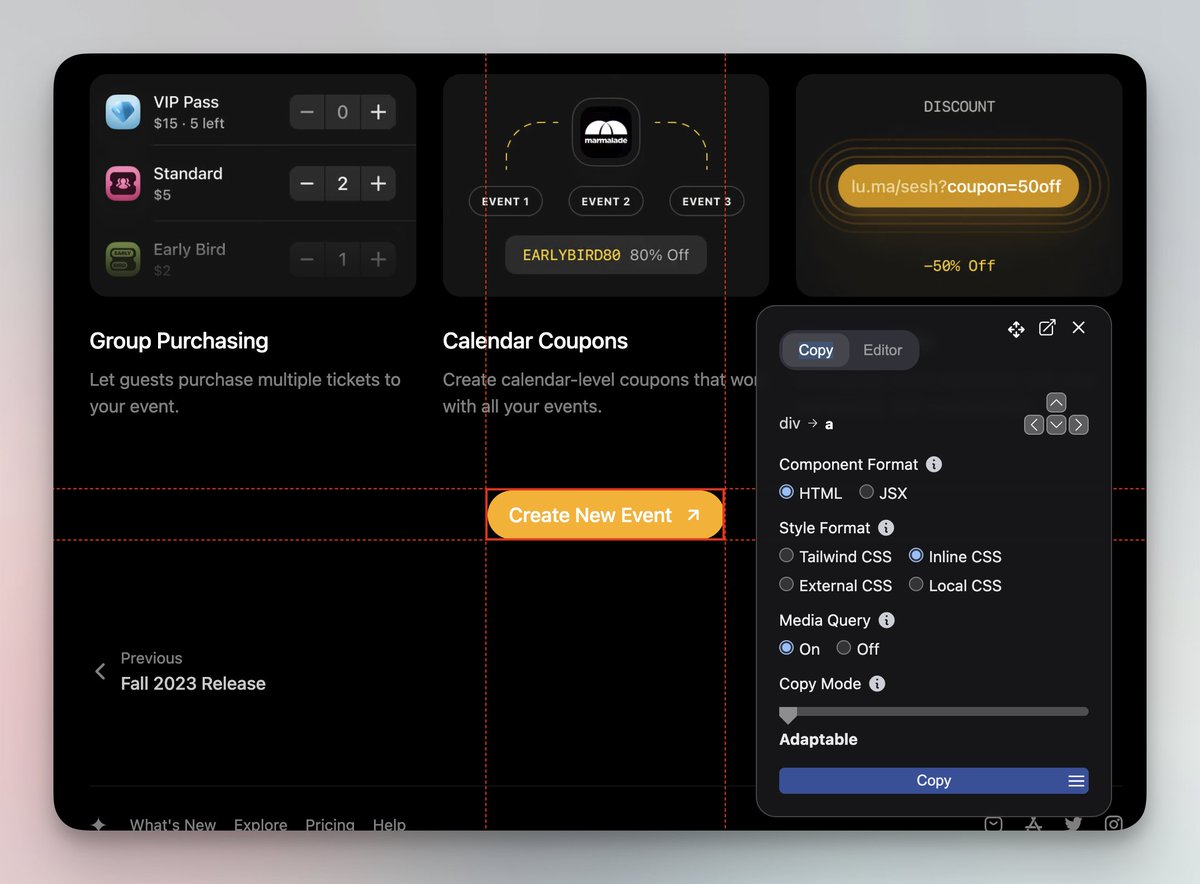Click the Standard ticket pink icon
Image resolution: width=1200 pixels, height=884 pixels.
pos(123,183)
